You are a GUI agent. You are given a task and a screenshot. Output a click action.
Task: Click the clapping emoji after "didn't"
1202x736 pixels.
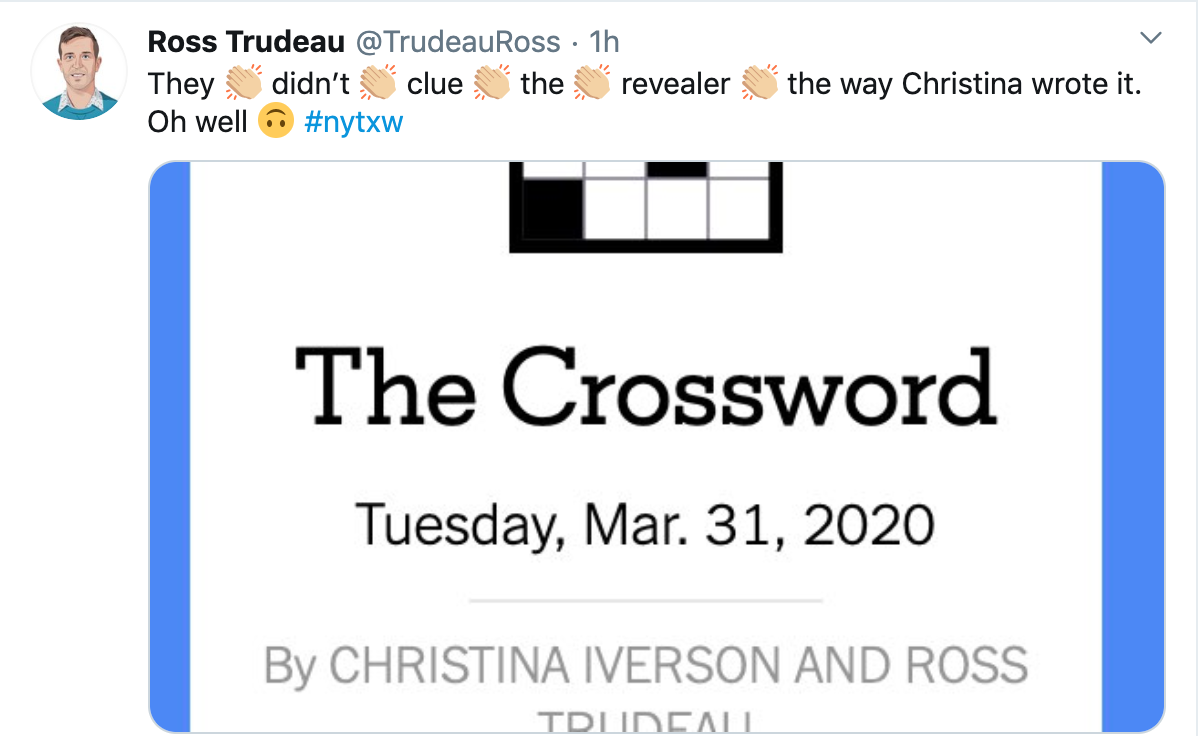coord(378,84)
